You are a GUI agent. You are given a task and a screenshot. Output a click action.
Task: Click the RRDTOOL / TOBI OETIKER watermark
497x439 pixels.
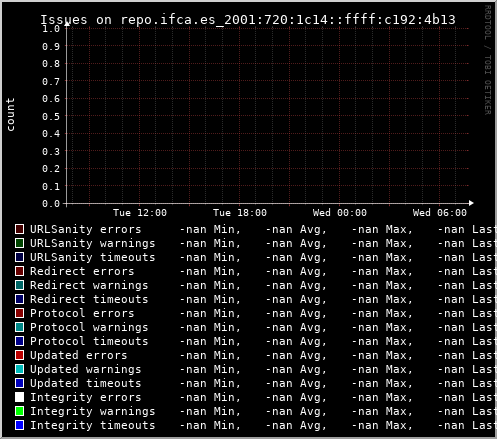[x=488, y=60]
